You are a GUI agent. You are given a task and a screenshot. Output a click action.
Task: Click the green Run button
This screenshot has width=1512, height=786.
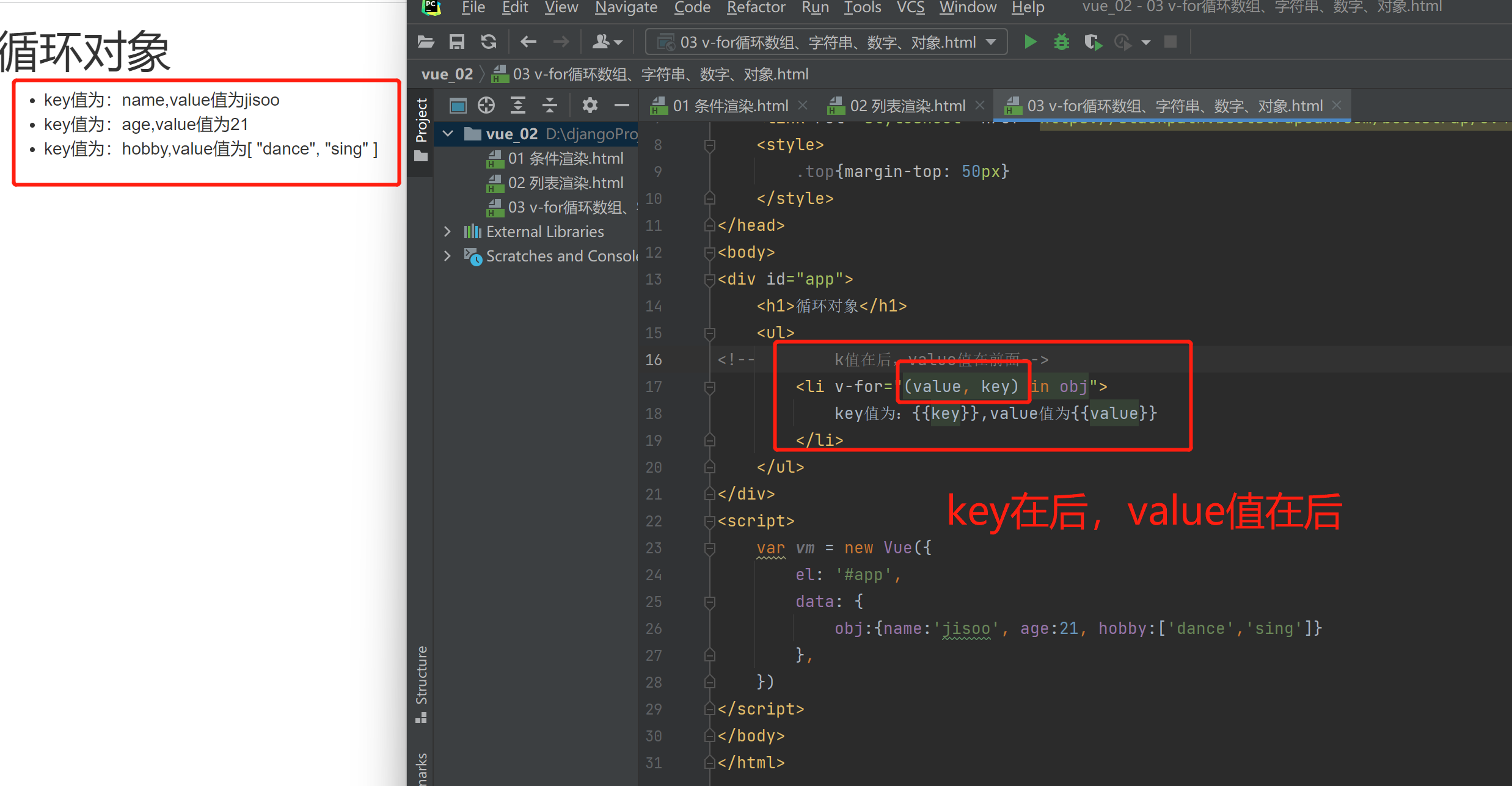[1030, 42]
